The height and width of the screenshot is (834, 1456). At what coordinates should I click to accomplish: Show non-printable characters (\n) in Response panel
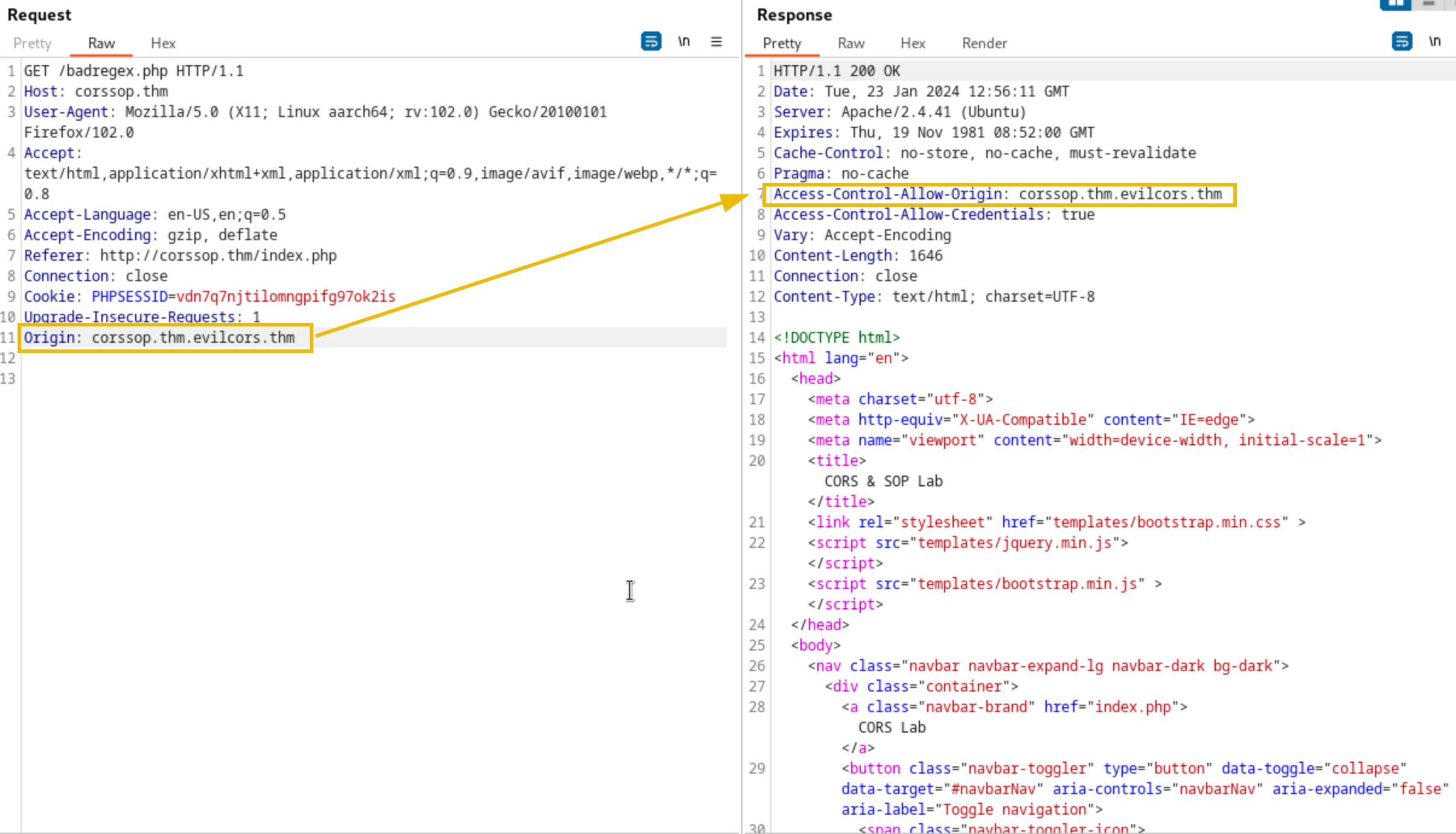click(x=1435, y=42)
